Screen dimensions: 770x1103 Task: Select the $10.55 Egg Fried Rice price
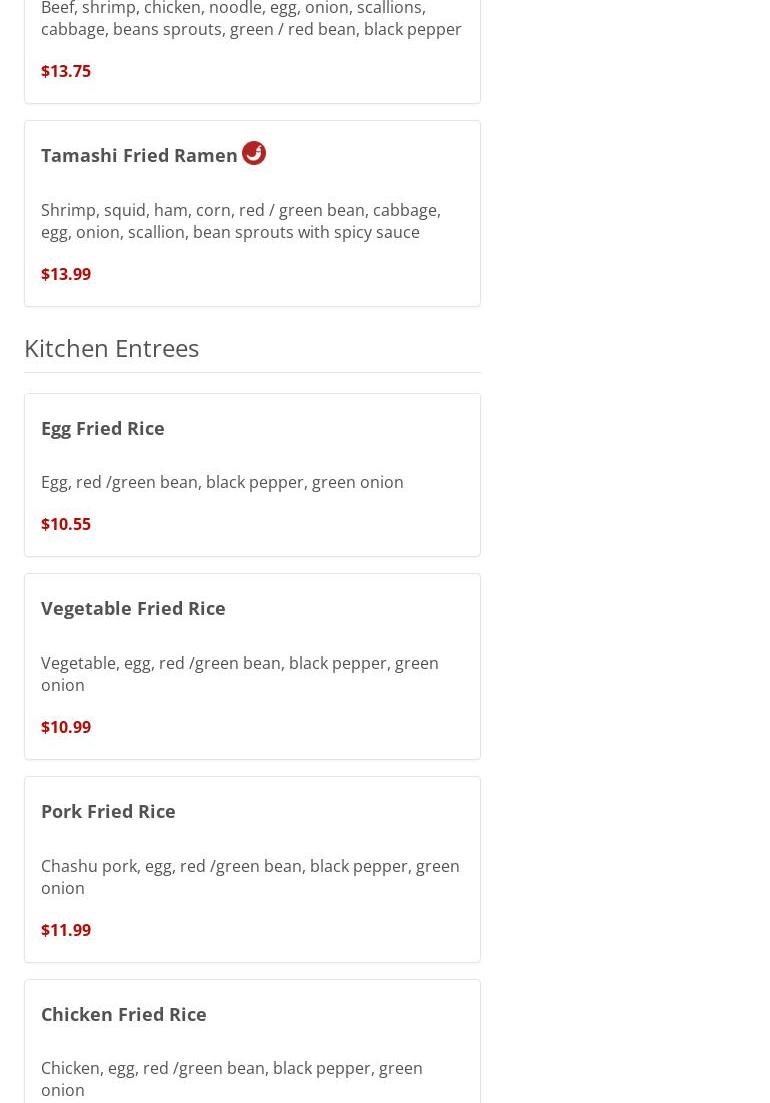66,524
